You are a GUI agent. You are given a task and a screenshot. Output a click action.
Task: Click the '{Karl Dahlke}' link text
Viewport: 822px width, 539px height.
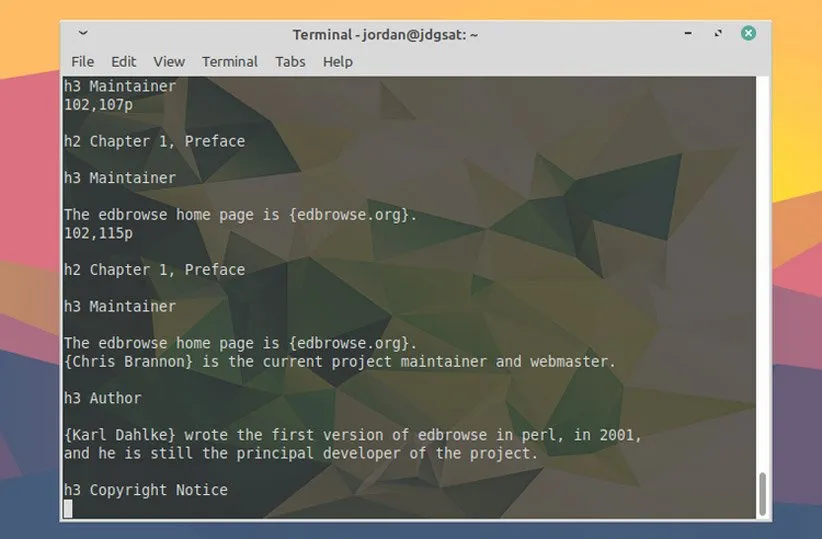point(120,435)
